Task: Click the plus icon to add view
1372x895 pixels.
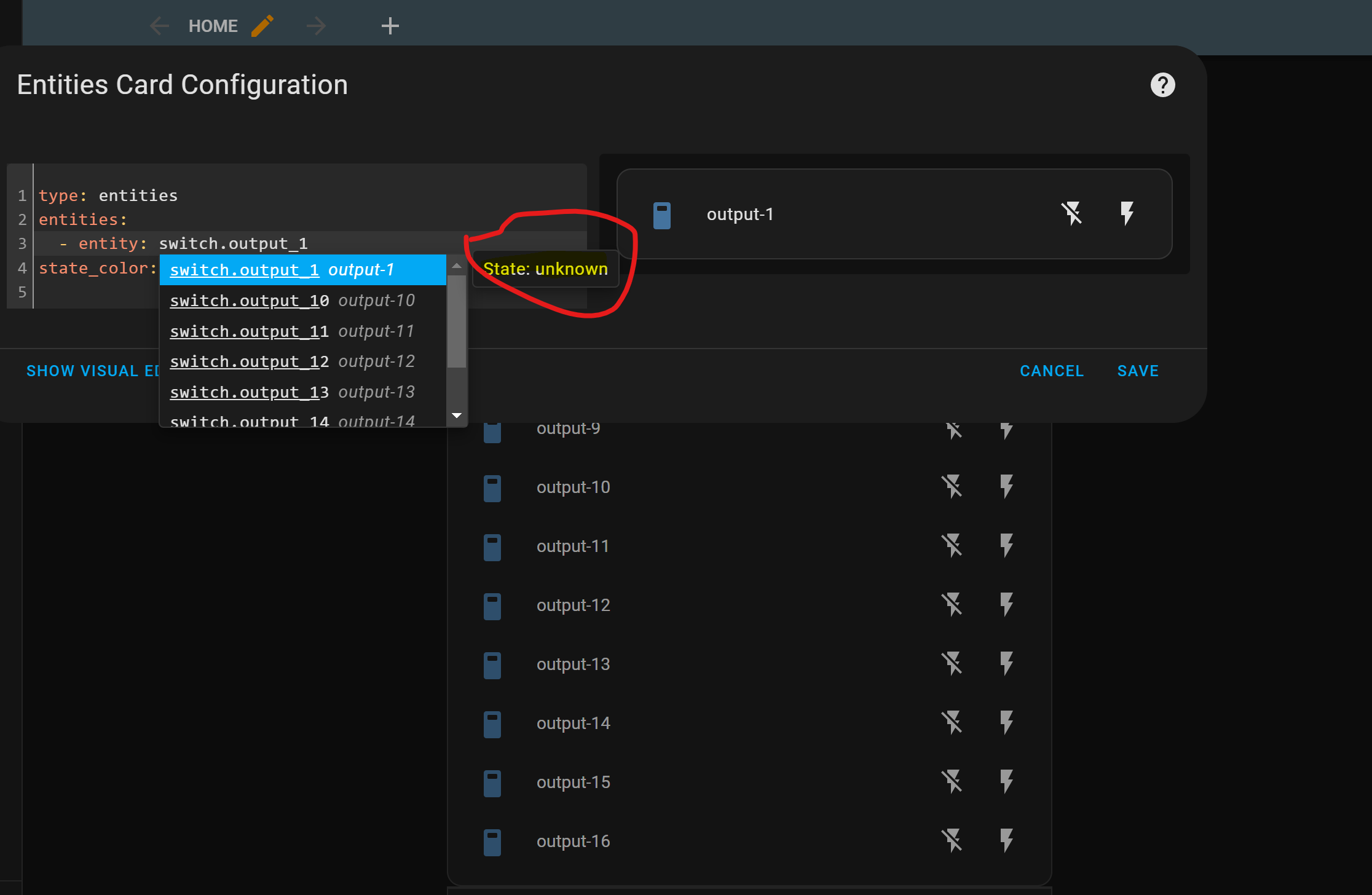Action: tap(390, 26)
